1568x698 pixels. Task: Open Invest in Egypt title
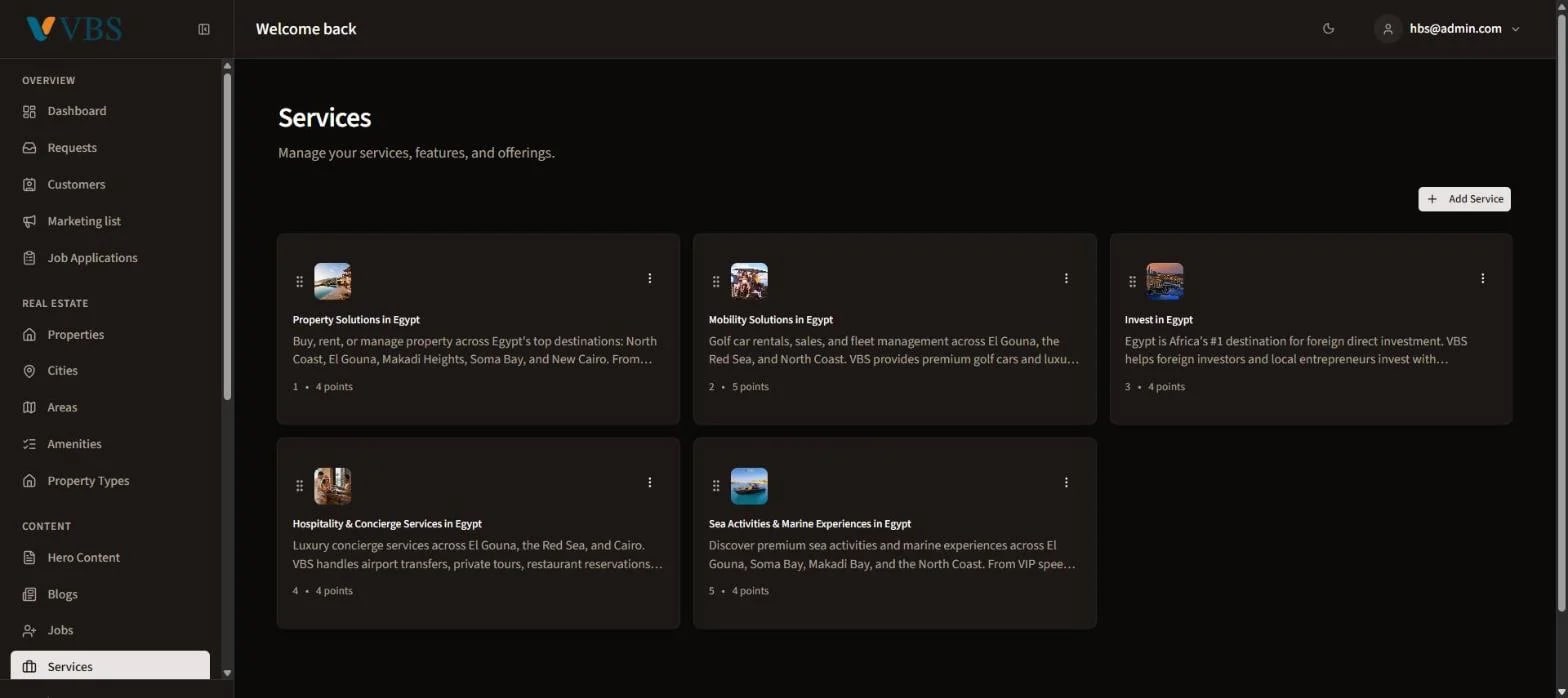point(1159,320)
